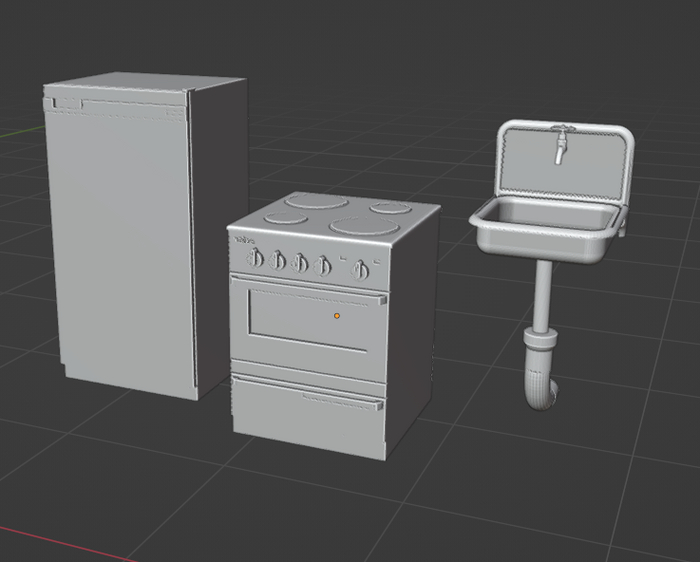
Task: Click the separate rightmost oven knob
Action: click(360, 271)
